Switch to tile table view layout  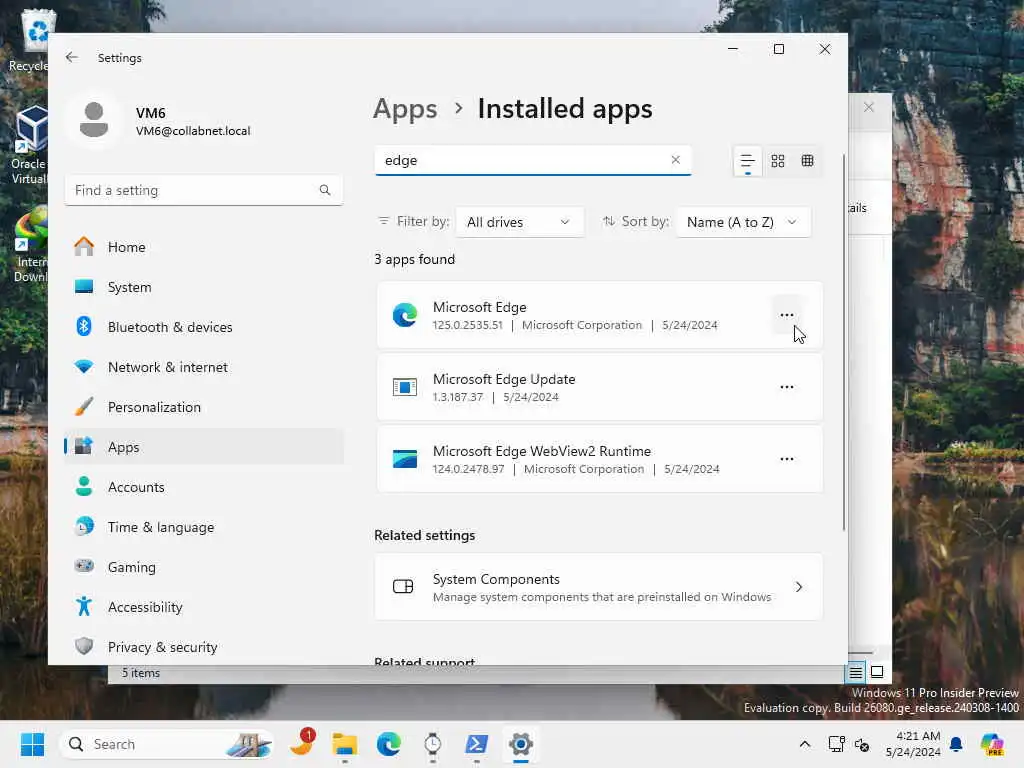click(807, 161)
